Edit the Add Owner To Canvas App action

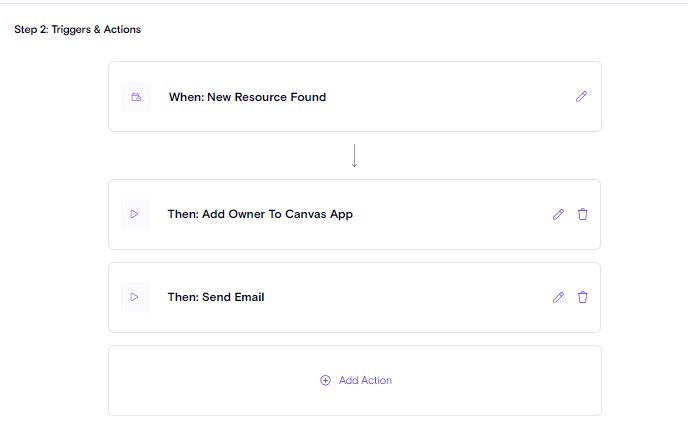point(558,214)
